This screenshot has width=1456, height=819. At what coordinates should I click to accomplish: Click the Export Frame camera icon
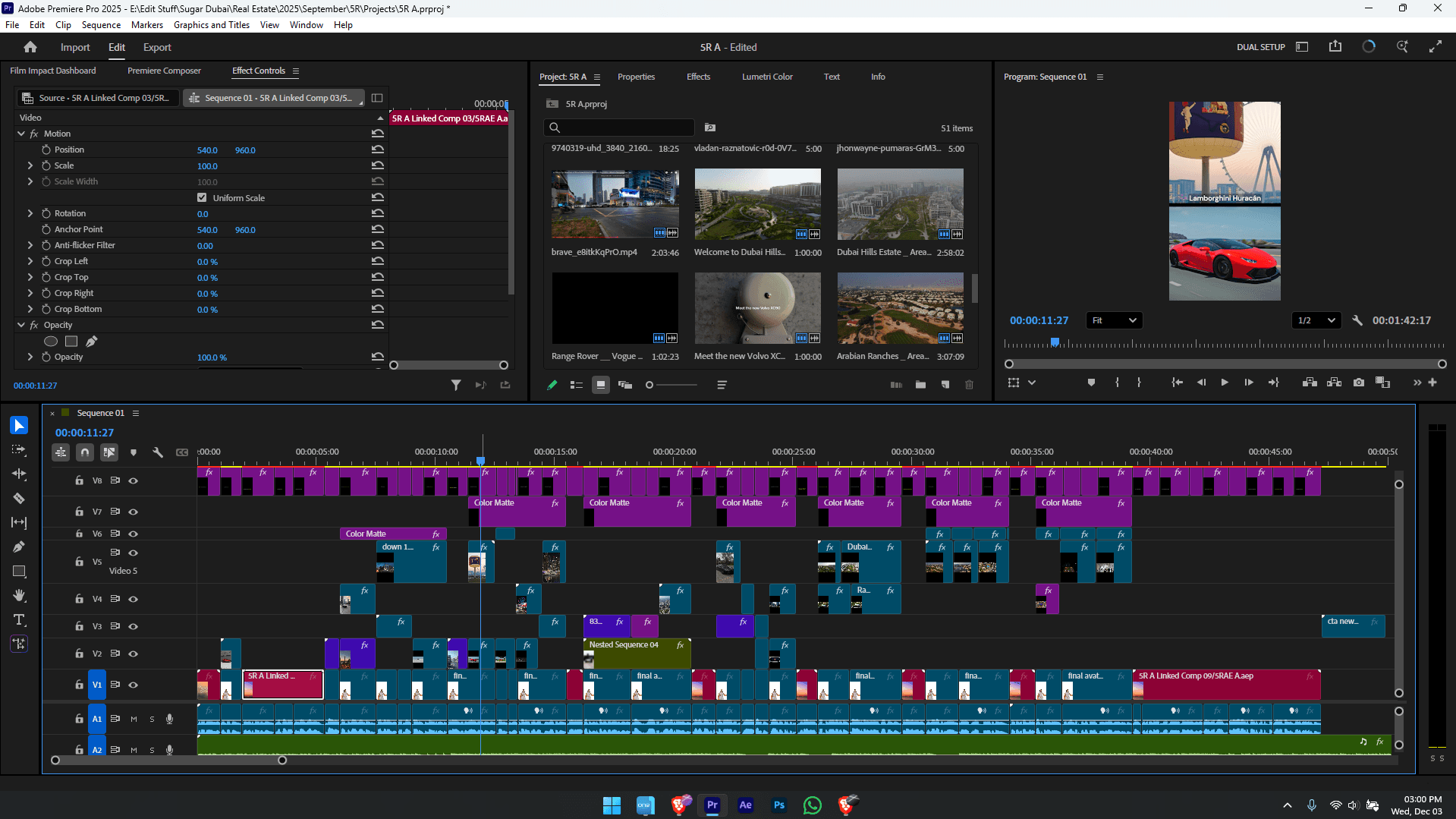click(1358, 383)
